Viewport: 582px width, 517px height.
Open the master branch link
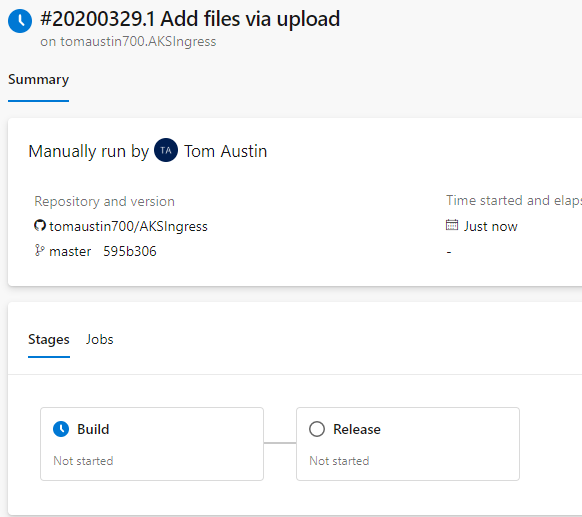[x=70, y=251]
